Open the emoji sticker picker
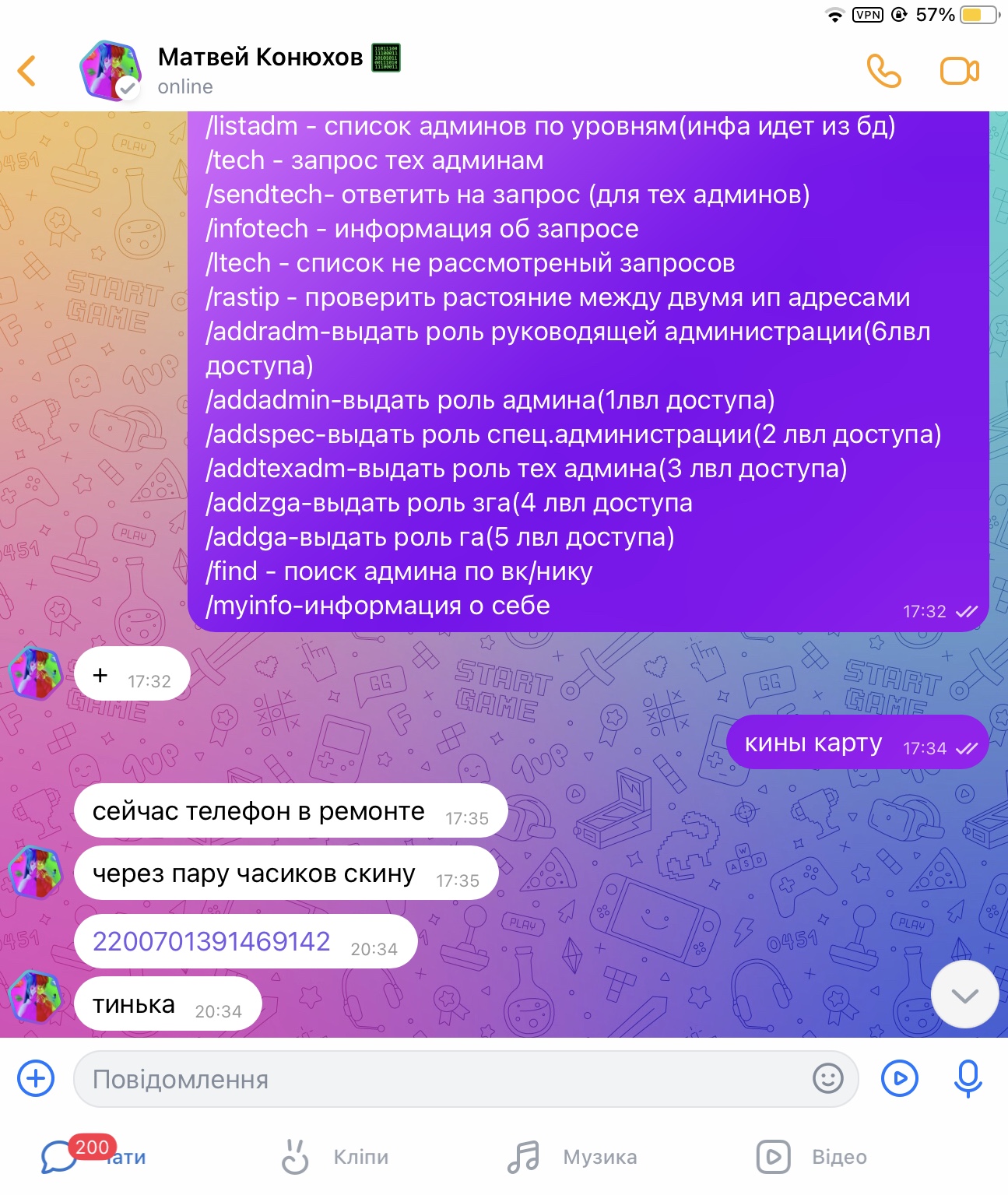This screenshot has width=1008, height=1195. tap(827, 1079)
